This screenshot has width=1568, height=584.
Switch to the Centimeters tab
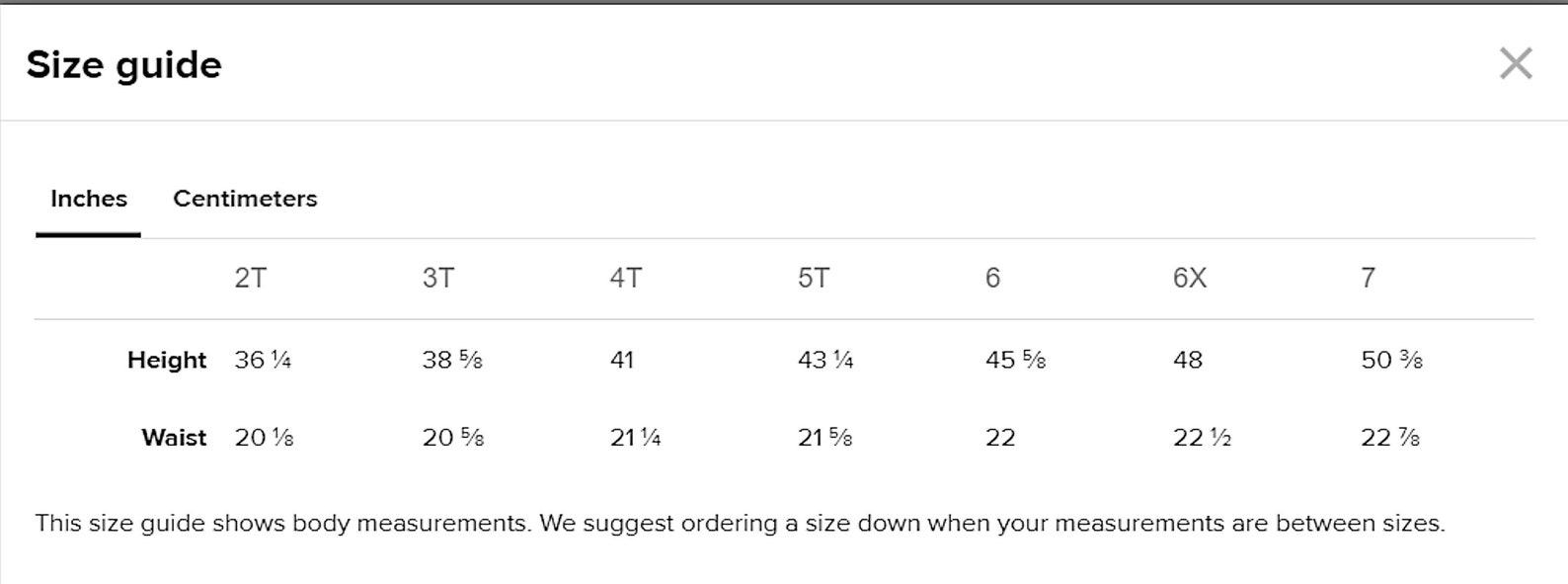(x=245, y=199)
